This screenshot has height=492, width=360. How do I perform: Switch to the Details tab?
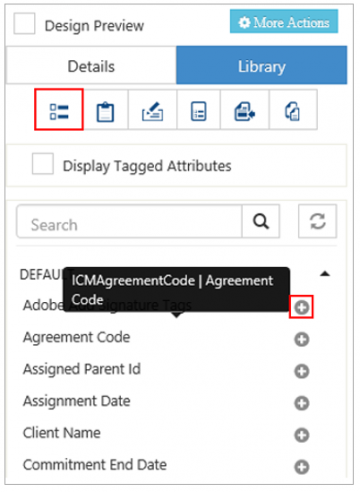pyautogui.click(x=91, y=66)
